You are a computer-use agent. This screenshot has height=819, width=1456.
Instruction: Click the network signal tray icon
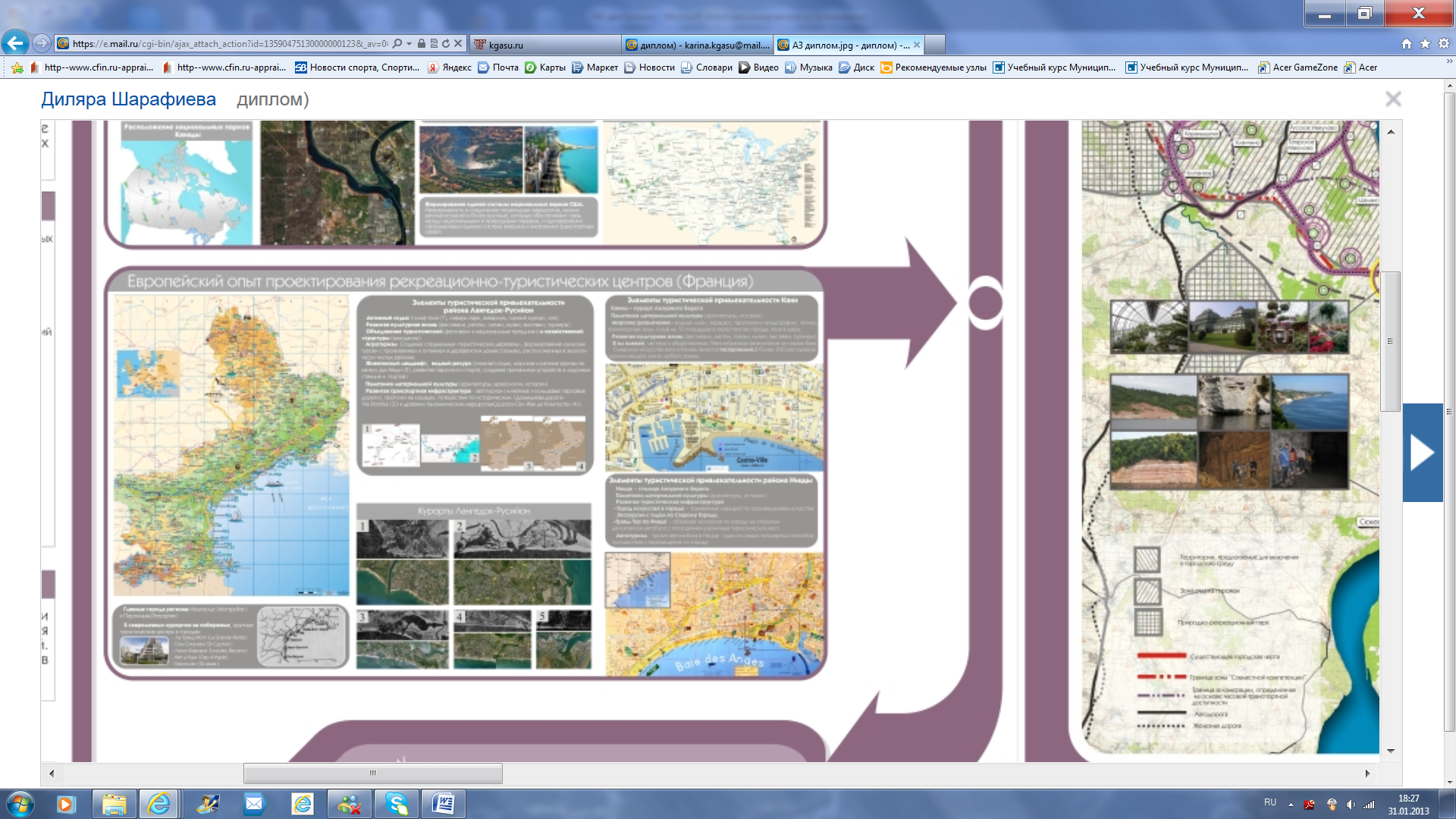[1369, 805]
